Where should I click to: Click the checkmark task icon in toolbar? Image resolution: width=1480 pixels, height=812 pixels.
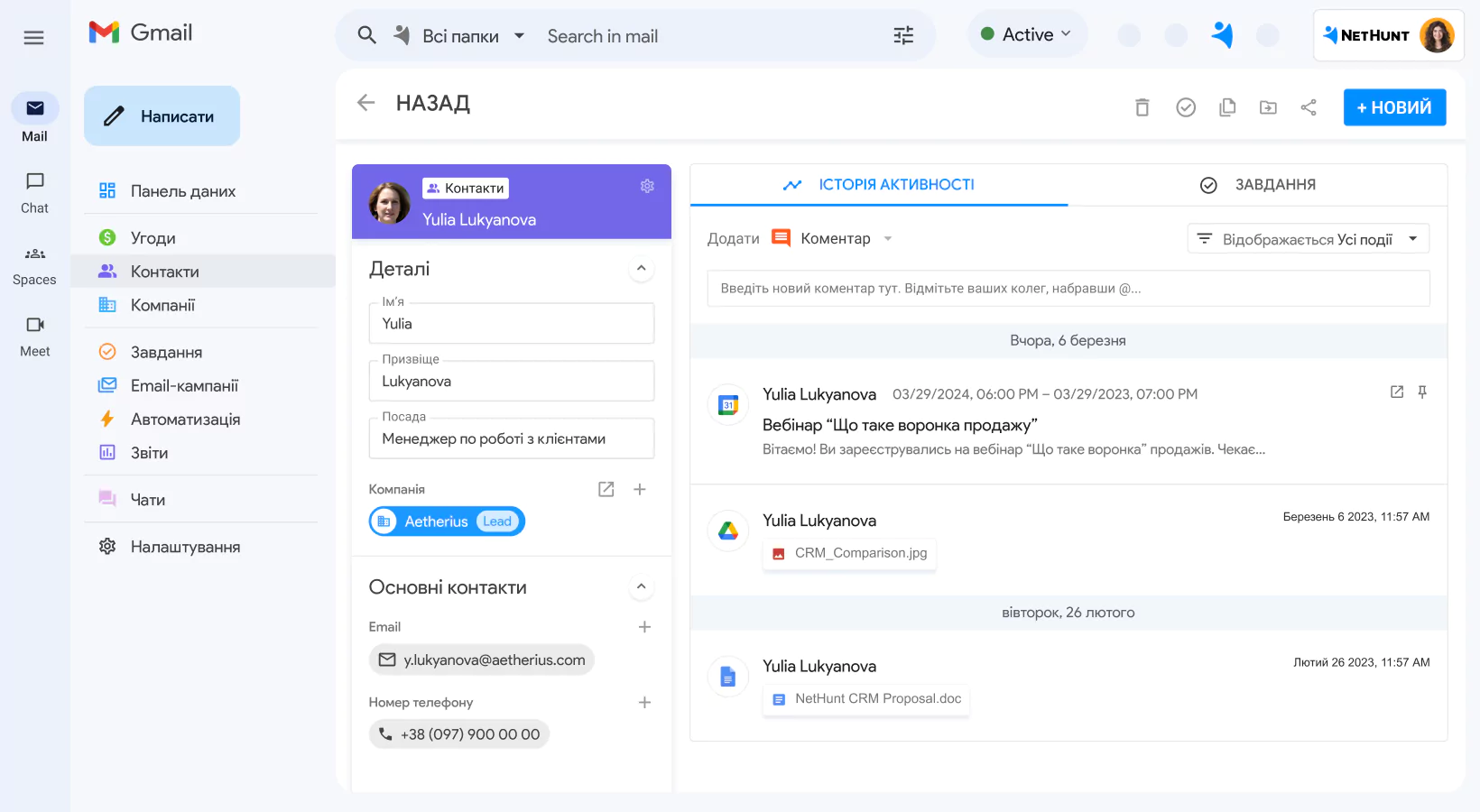(1186, 107)
